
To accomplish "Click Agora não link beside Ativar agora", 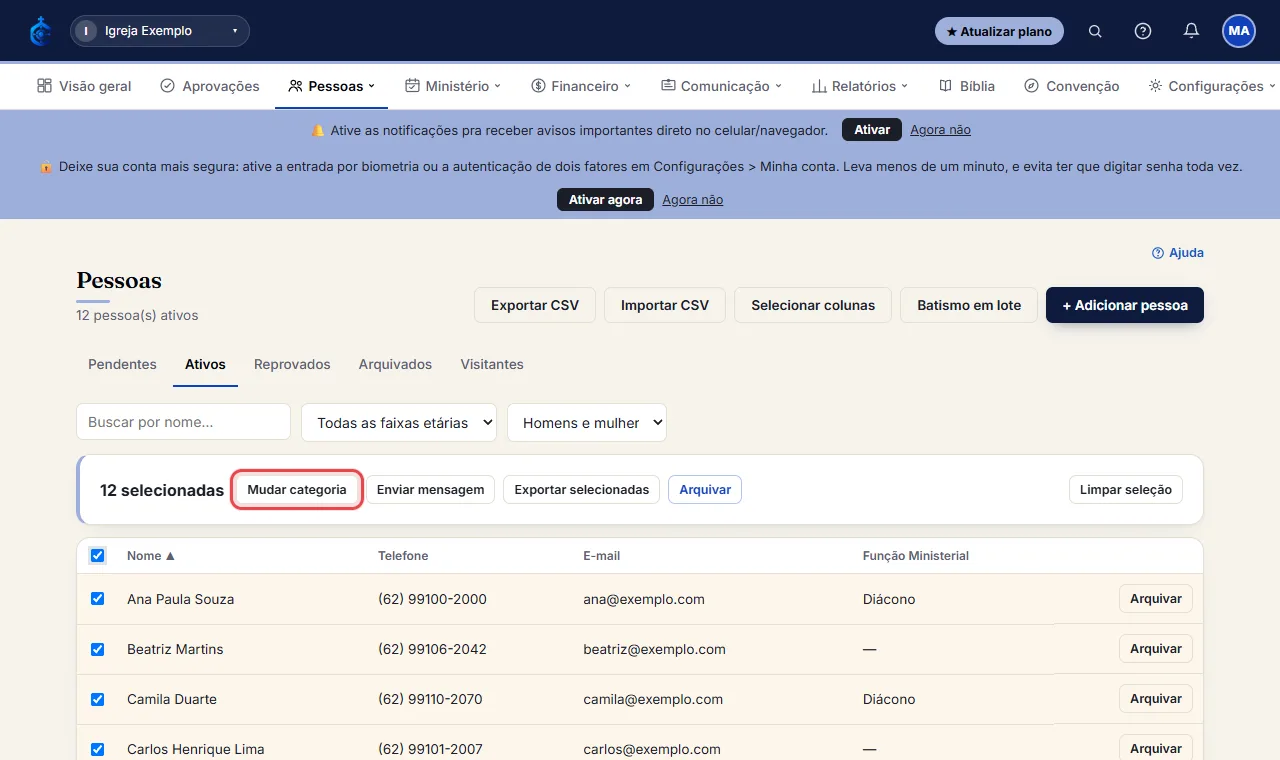I will pos(692,200).
